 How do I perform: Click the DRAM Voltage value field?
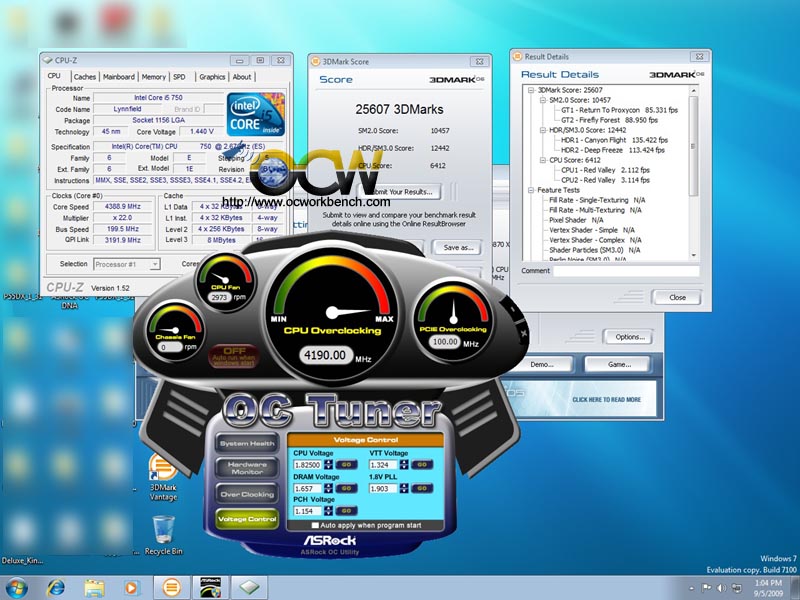pos(308,488)
